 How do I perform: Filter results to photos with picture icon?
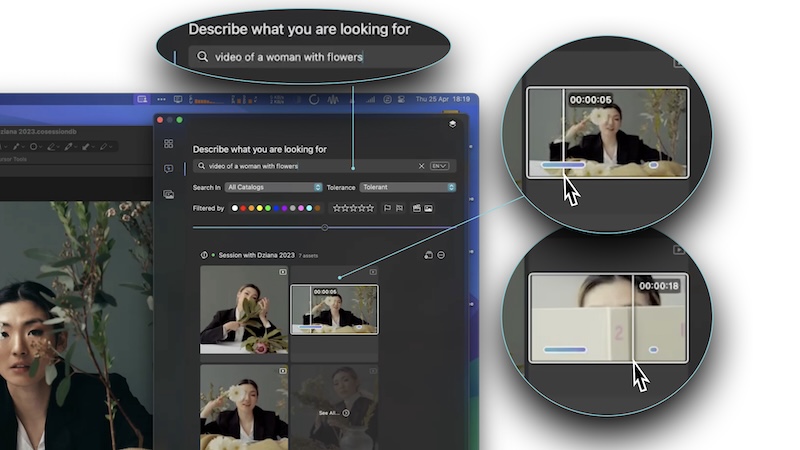click(x=429, y=208)
